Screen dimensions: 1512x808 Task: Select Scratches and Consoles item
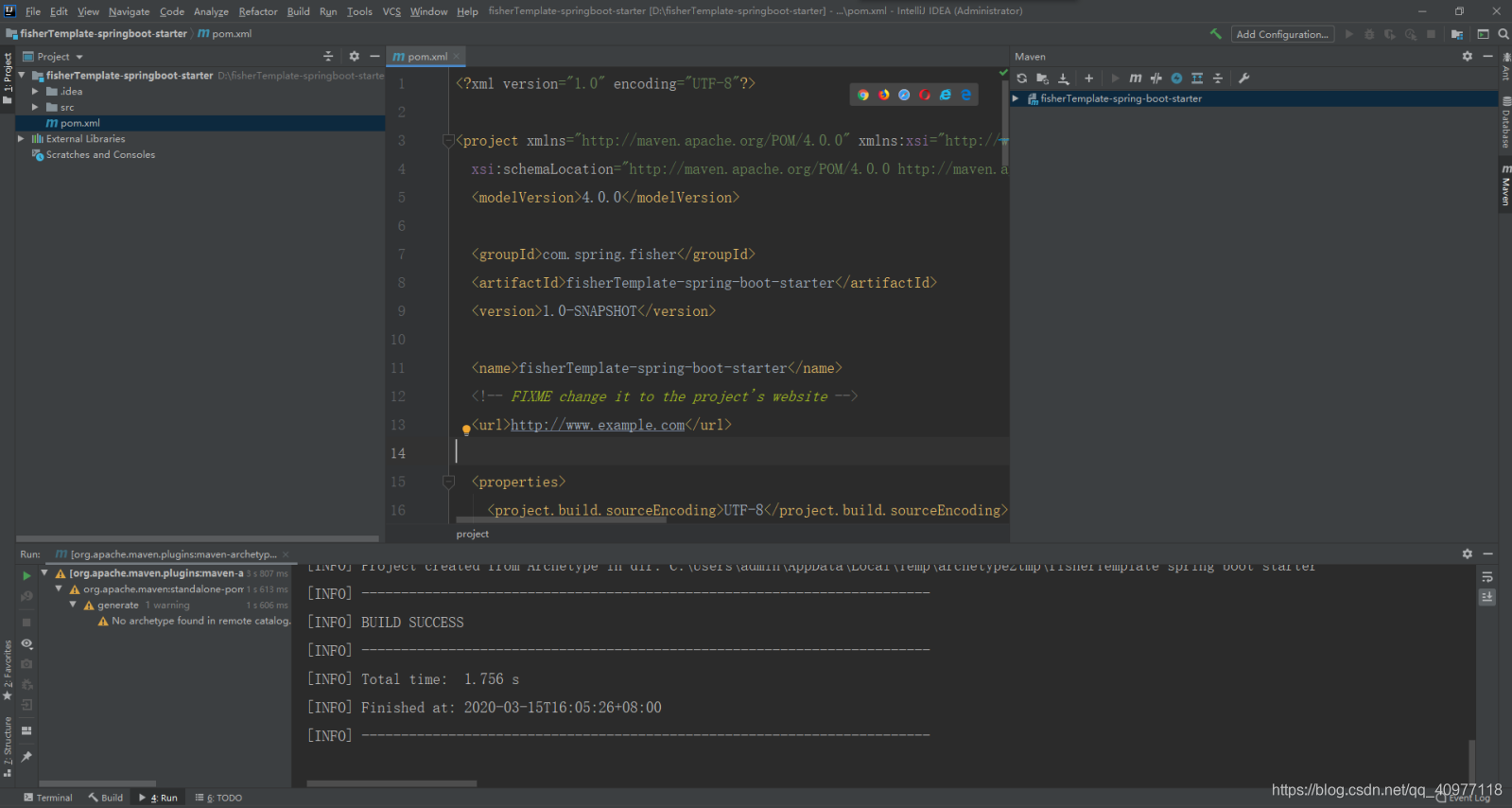pyautogui.click(x=100, y=155)
